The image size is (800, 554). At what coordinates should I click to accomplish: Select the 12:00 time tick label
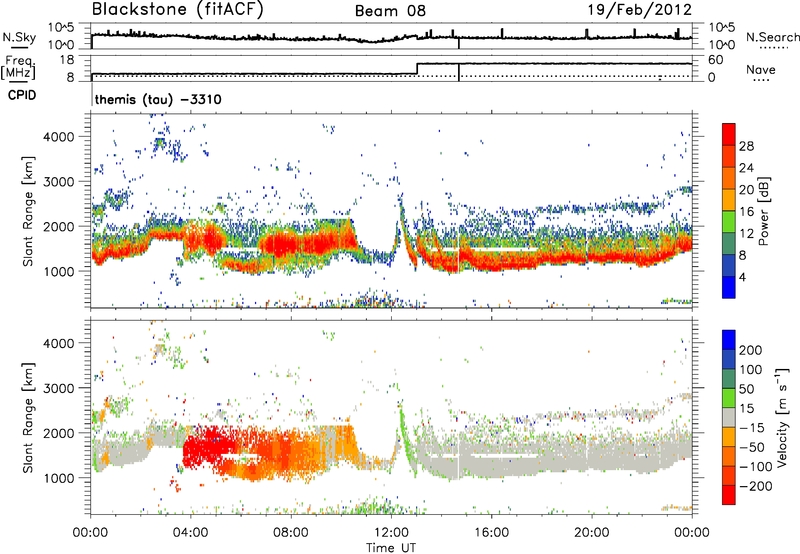click(x=391, y=533)
